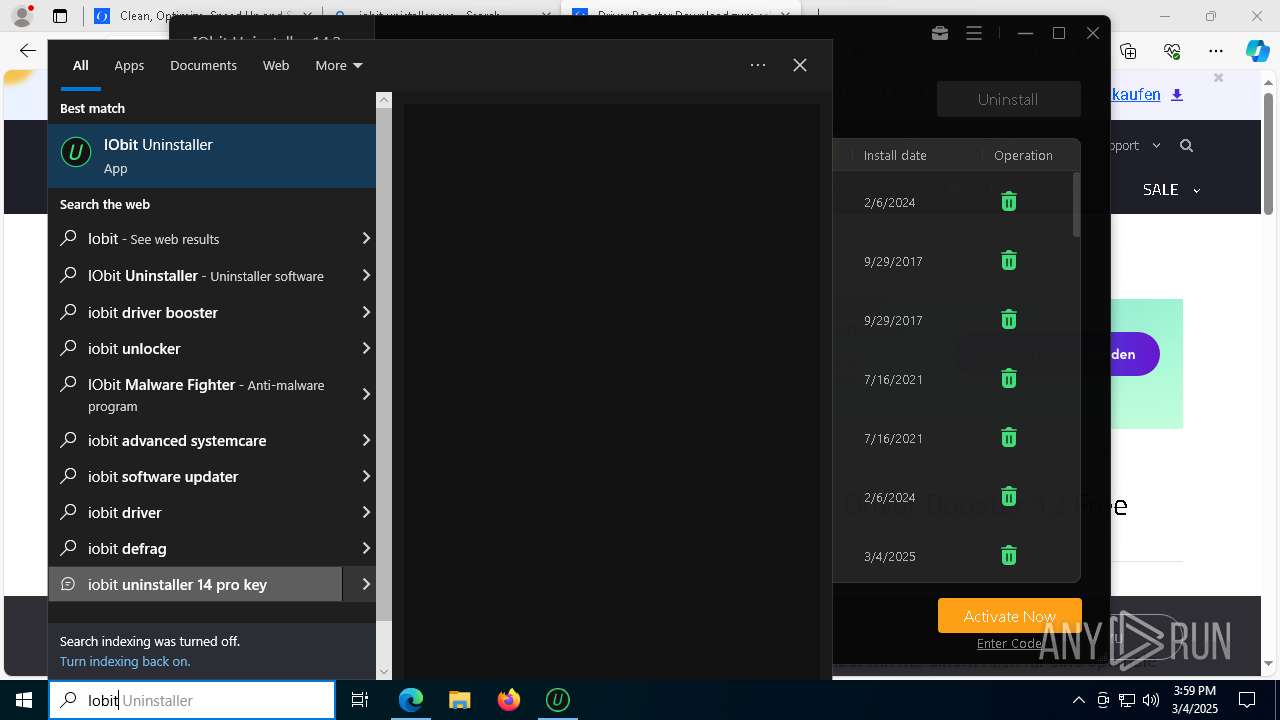Show hidden tray icons chevron
The width and height of the screenshot is (1280, 720).
point(1078,700)
